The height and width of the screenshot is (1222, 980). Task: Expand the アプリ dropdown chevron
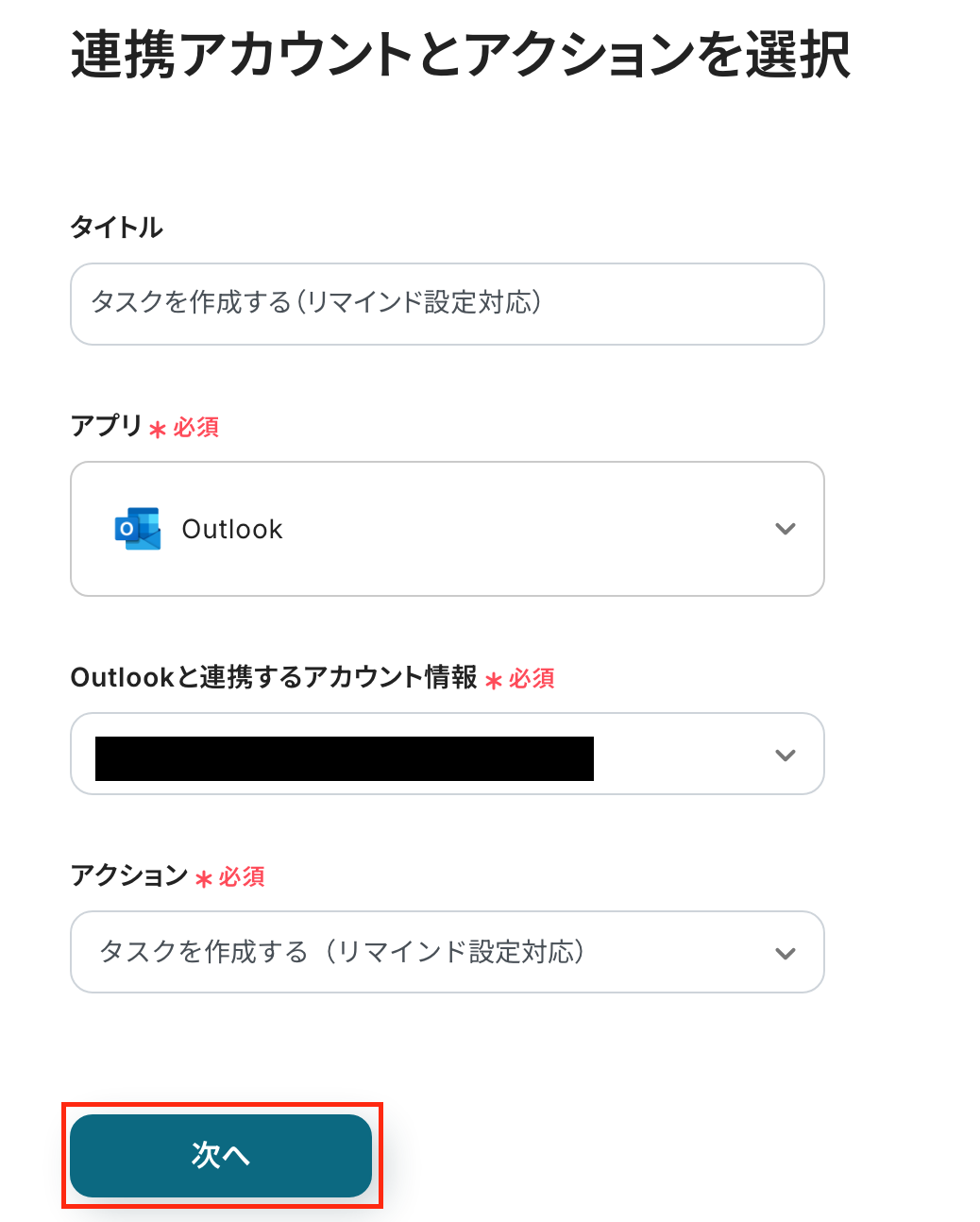[785, 529]
